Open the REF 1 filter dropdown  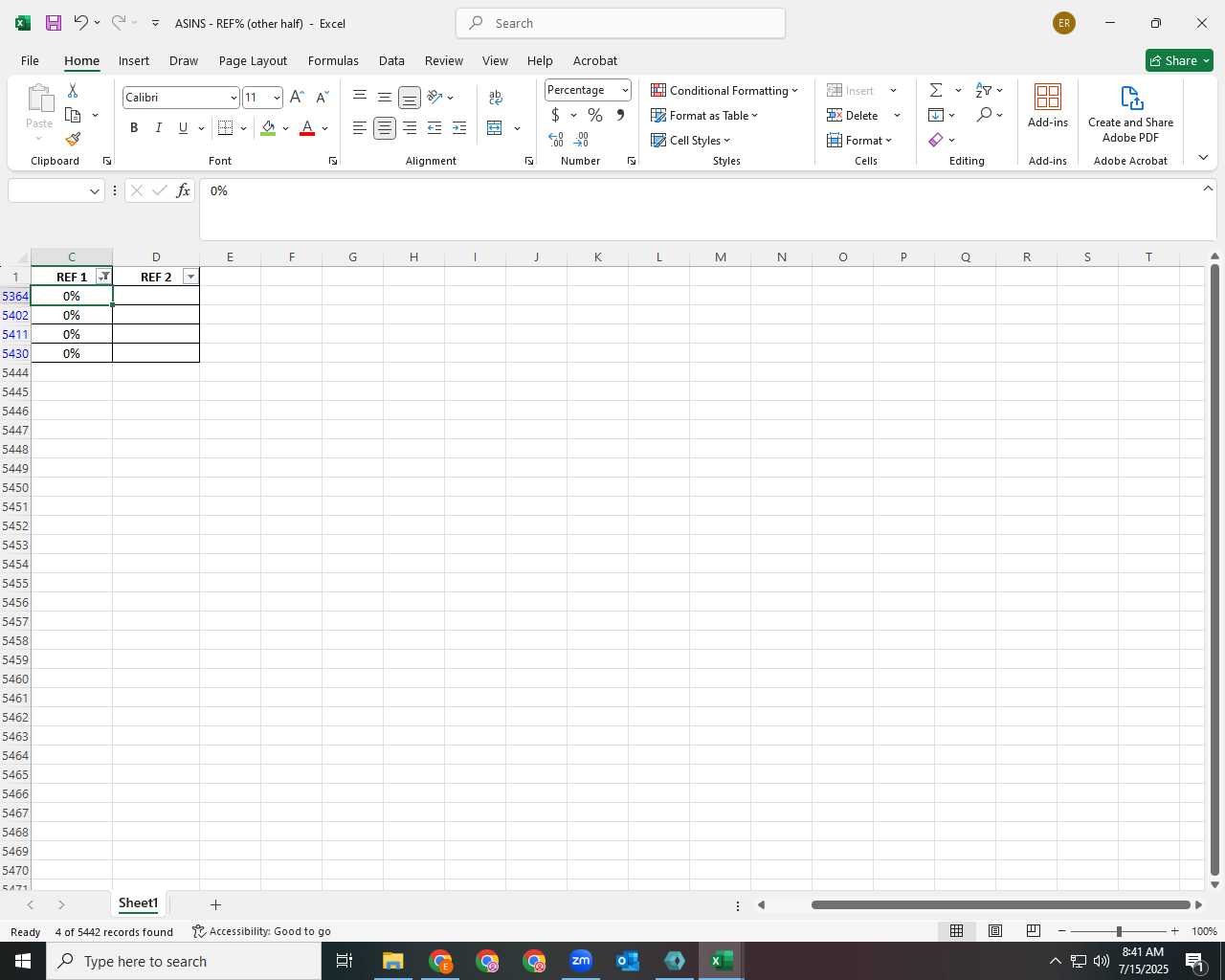coord(104,277)
